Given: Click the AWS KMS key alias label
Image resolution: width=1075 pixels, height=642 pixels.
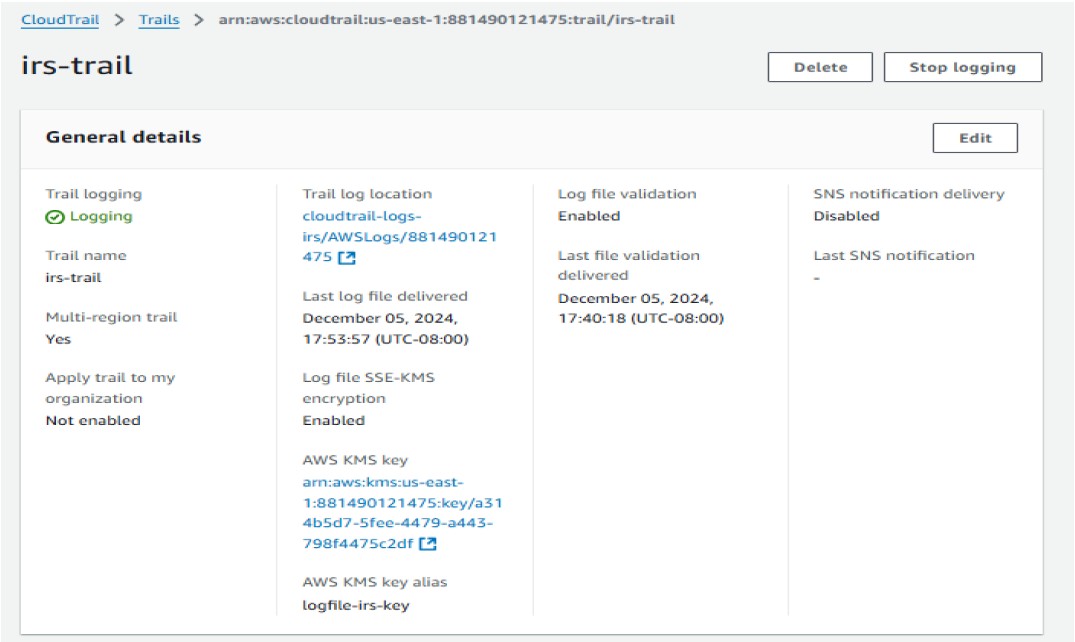Looking at the screenshot, I should (x=375, y=582).
